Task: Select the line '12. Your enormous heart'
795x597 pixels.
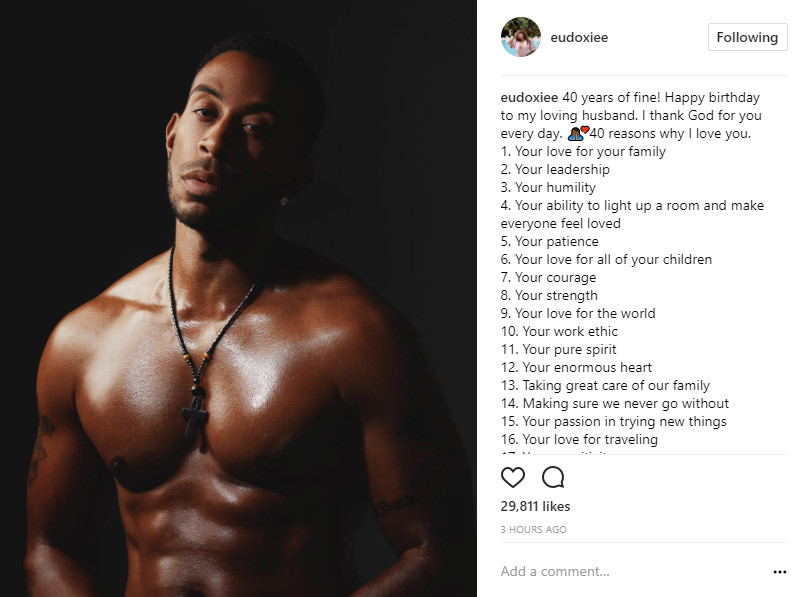Action: (x=576, y=368)
